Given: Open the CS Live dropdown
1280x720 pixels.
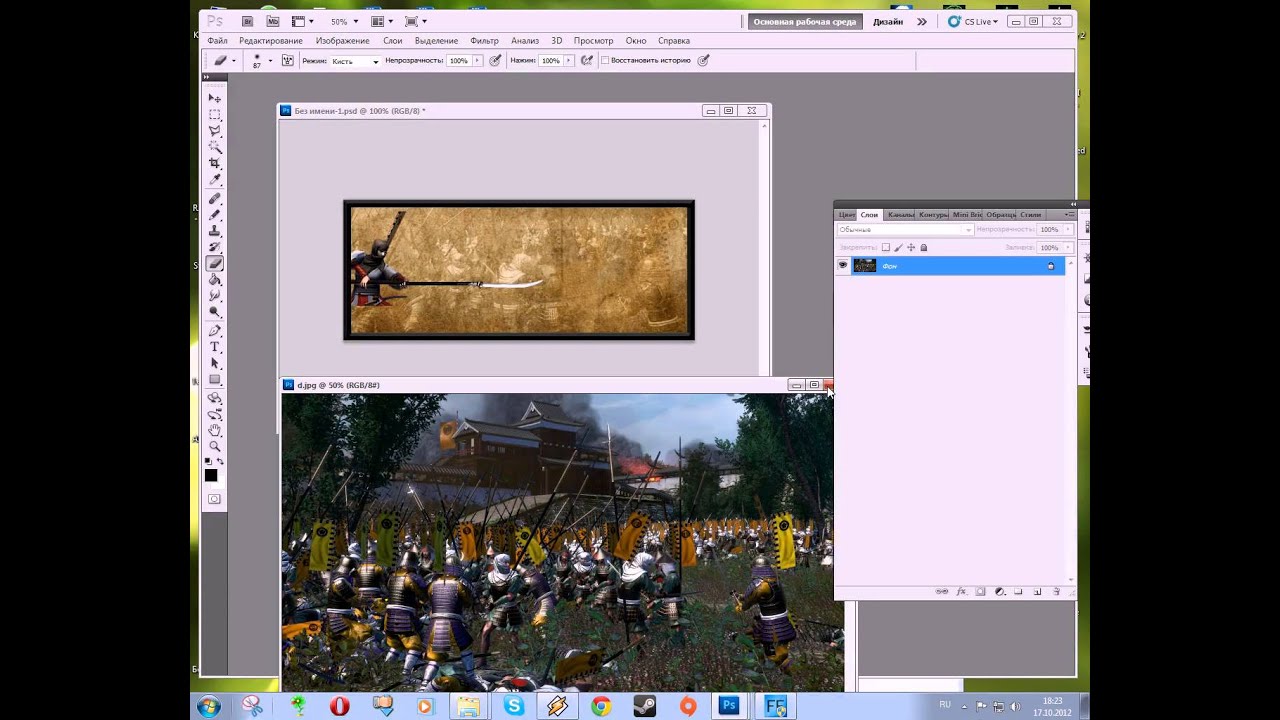Looking at the screenshot, I should click(973, 21).
